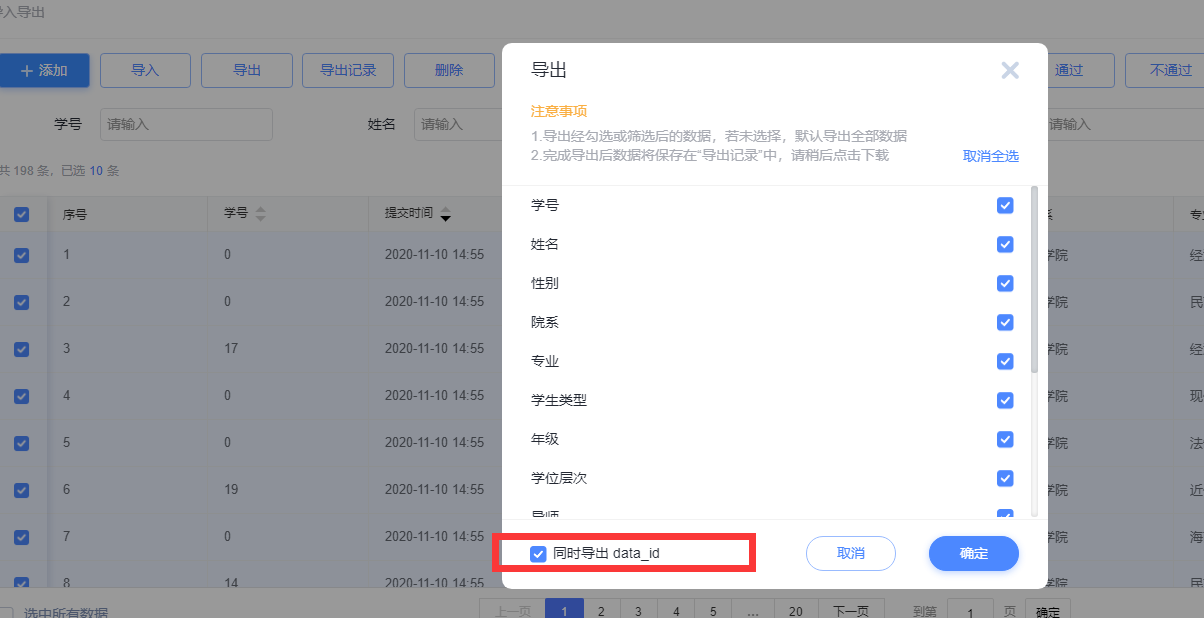
Task: Click 学位层次 field label in list
Action: point(559,478)
